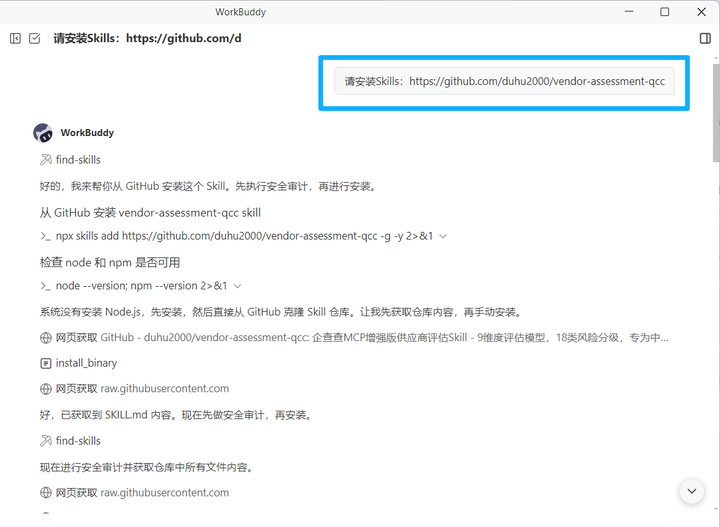The image size is (720, 527).
Task: Click the WorkBuddy avatar icon
Action: point(43,133)
